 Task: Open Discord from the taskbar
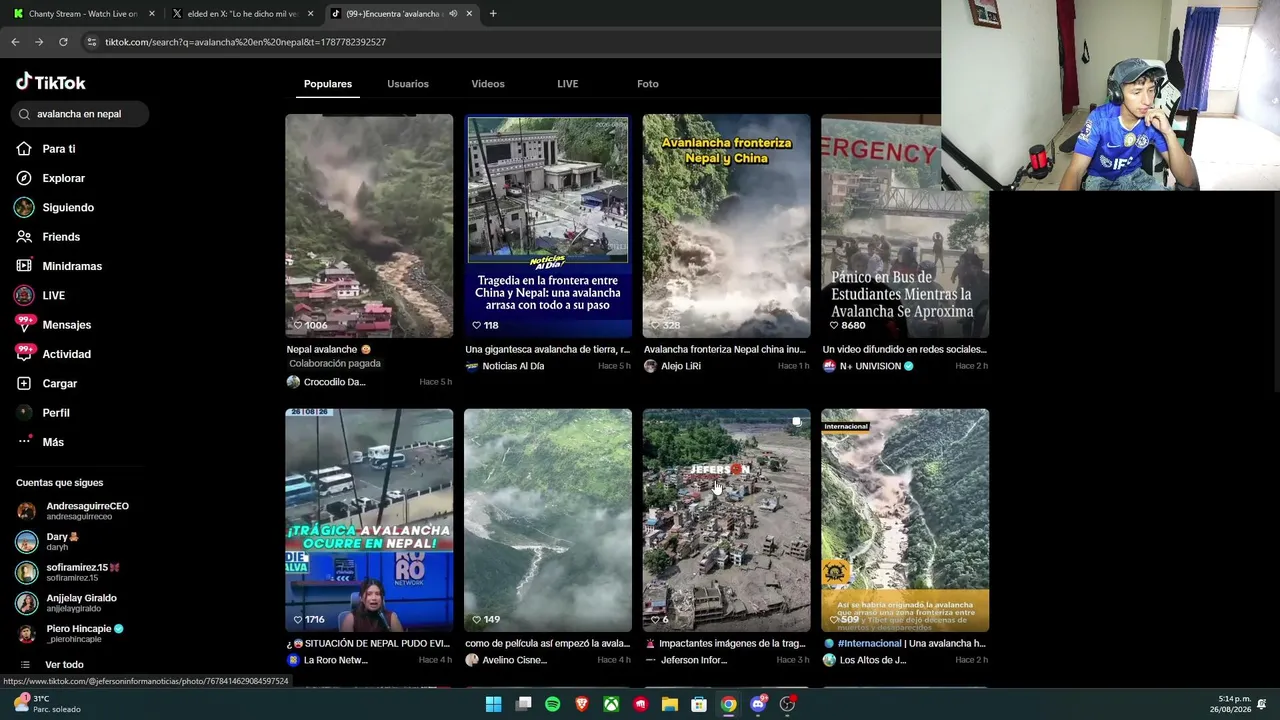pos(758,704)
